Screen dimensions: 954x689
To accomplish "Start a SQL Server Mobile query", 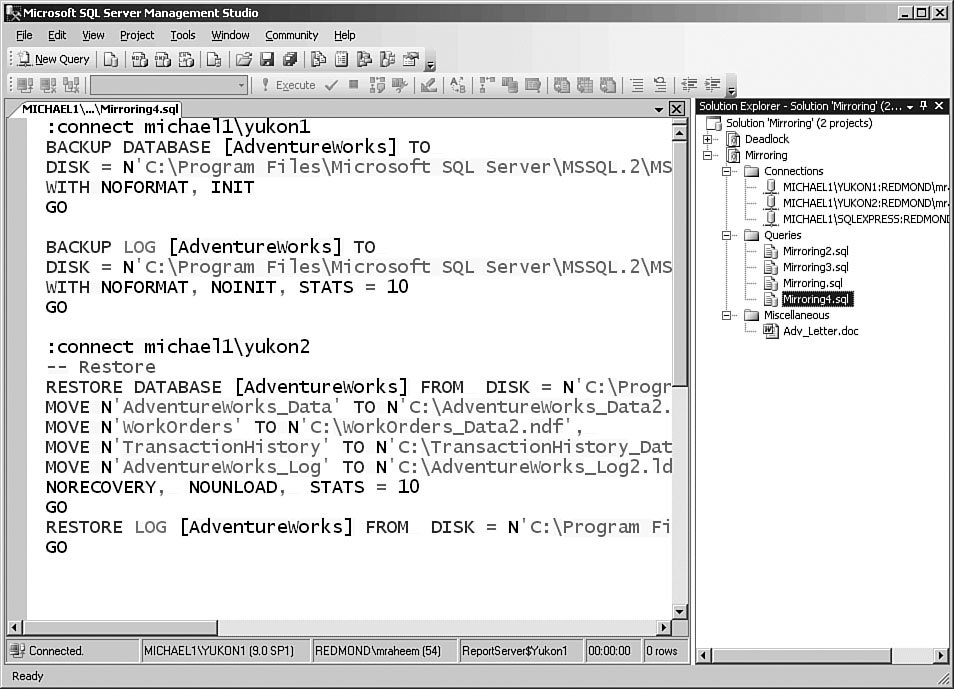I will click(x=214, y=59).
